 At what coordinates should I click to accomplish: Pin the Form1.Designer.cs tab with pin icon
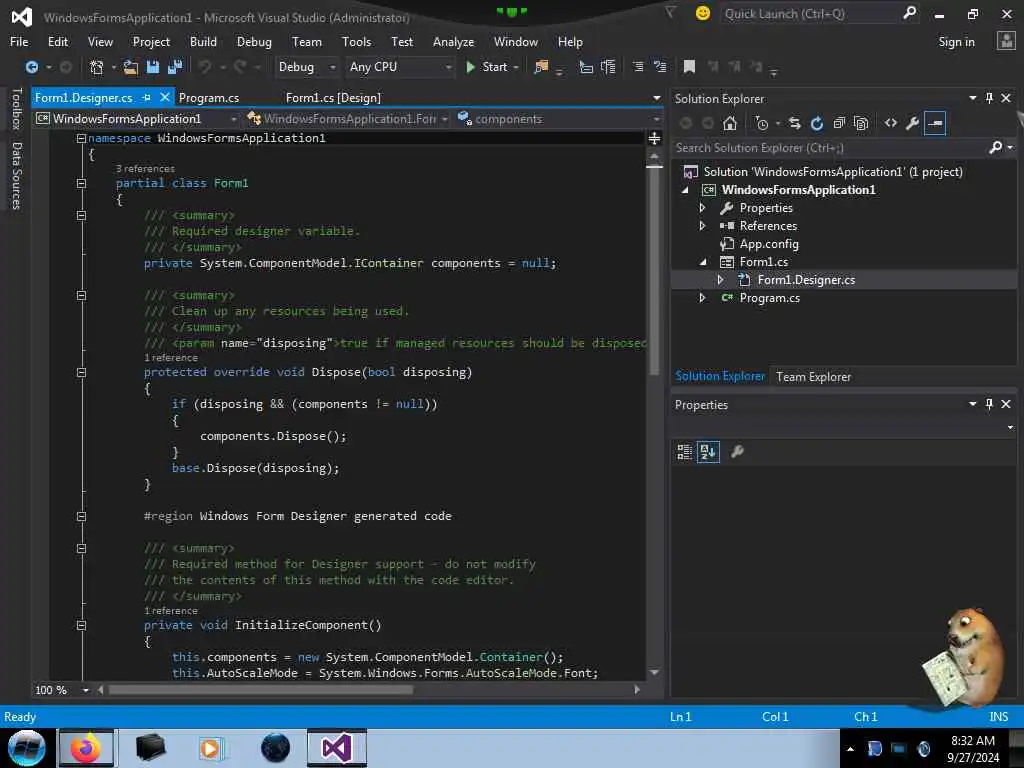(x=147, y=97)
